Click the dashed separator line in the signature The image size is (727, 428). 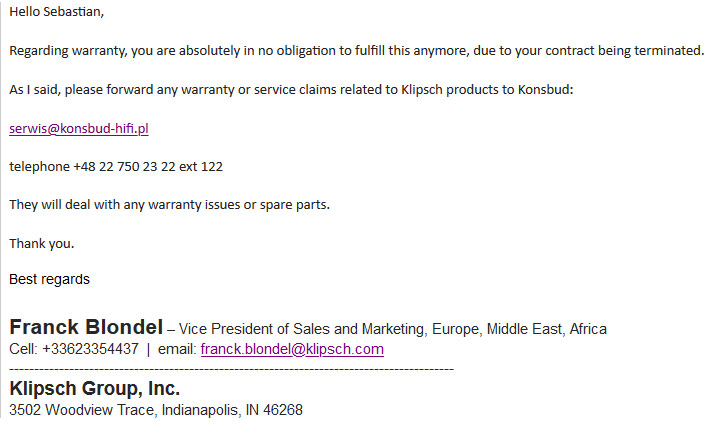231,370
